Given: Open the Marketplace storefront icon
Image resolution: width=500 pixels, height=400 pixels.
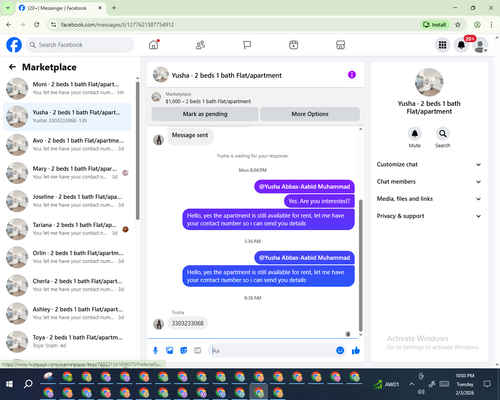Looking at the screenshot, I should (x=340, y=45).
